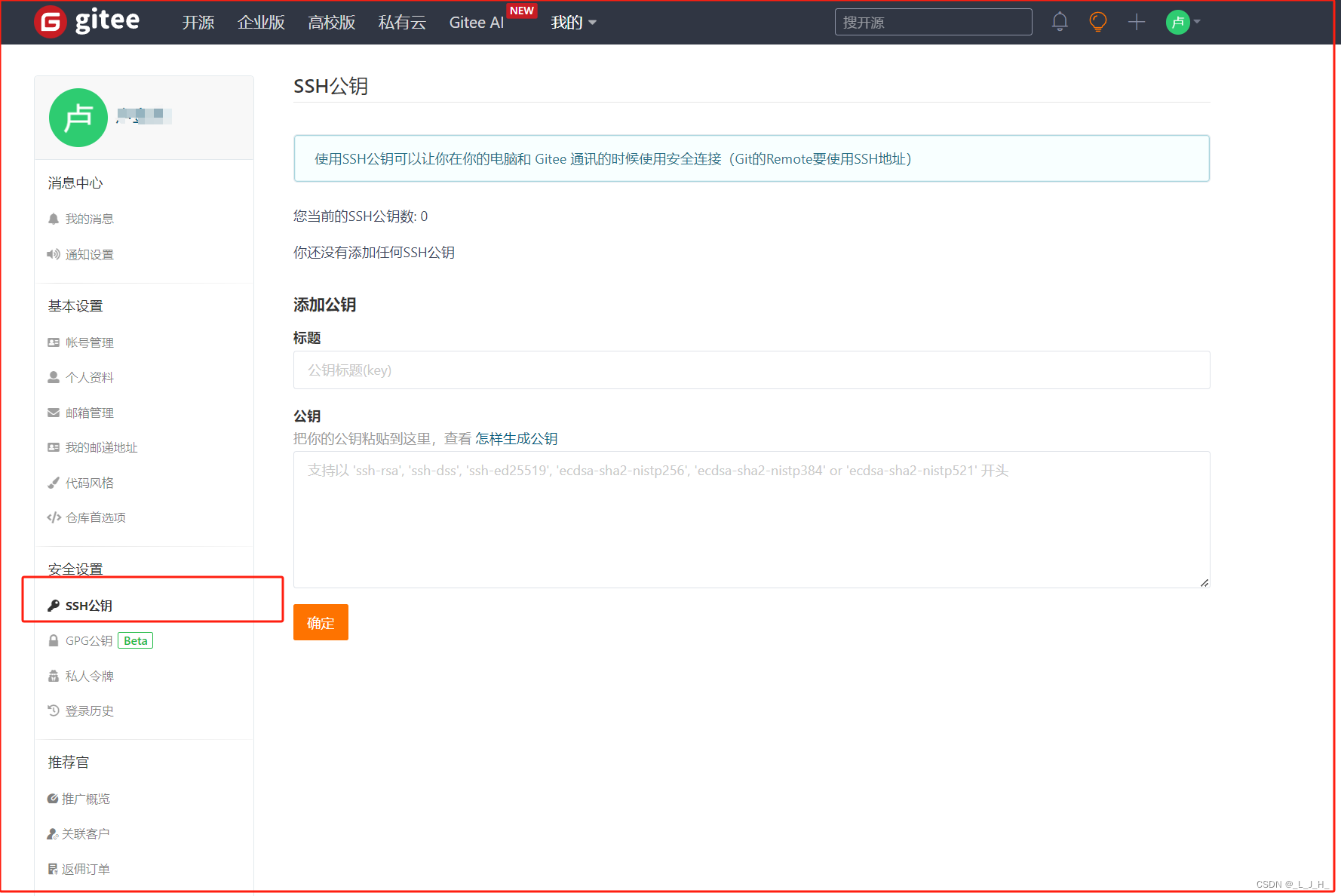Click user icon beside 关联客户
Viewport: 1341px width, 896px height.
click(53, 833)
